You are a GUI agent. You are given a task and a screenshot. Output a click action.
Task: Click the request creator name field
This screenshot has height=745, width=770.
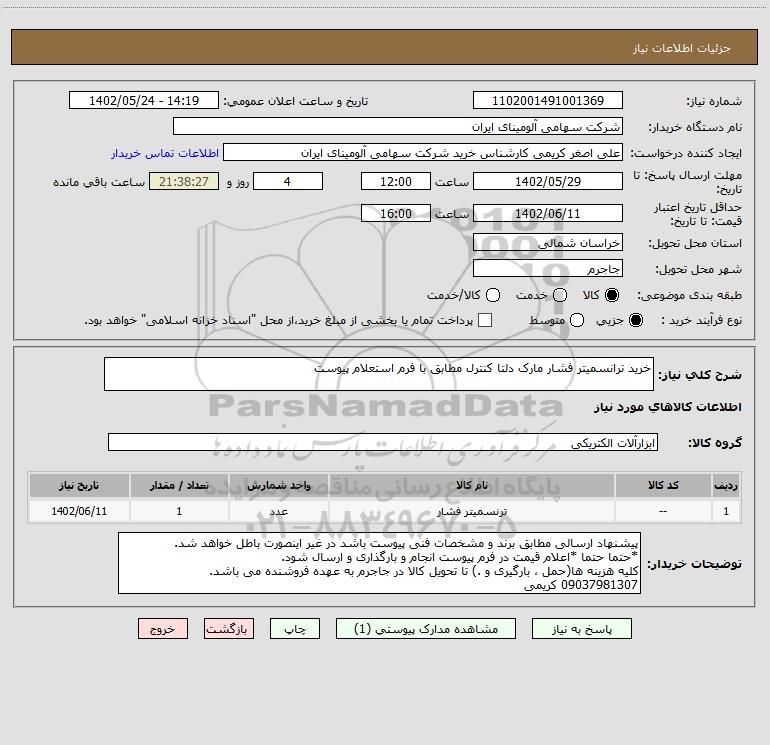coord(423,153)
